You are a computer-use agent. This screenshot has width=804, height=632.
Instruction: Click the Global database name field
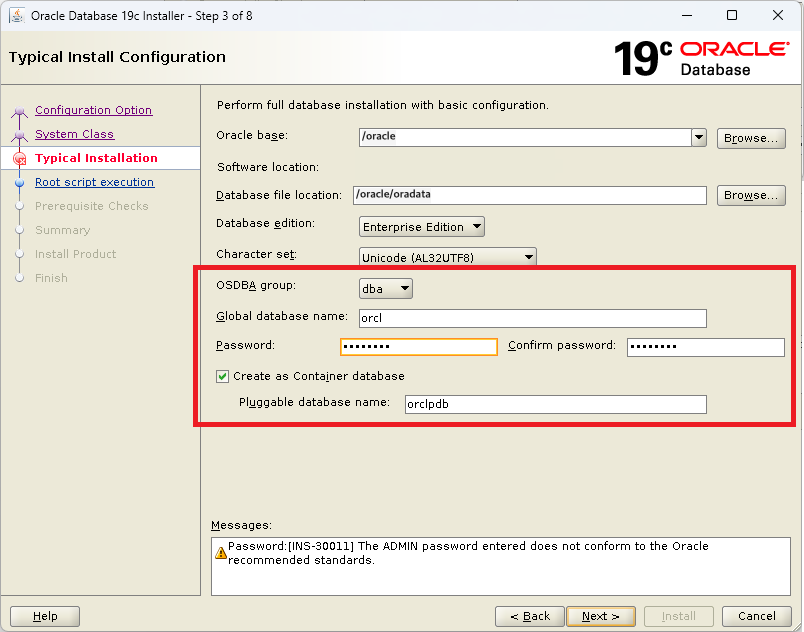point(533,318)
